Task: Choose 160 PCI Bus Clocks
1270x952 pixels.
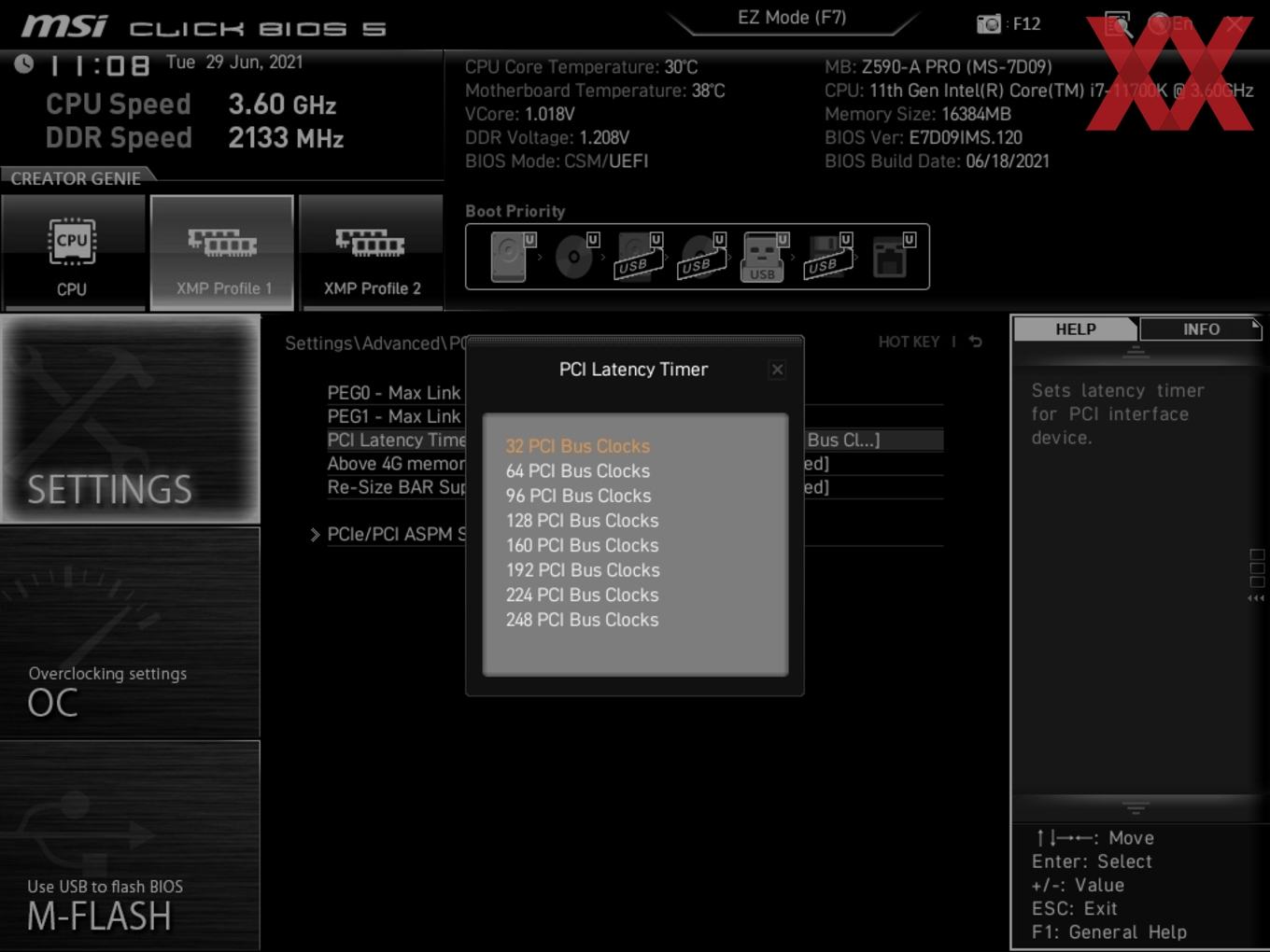Action: pos(582,545)
